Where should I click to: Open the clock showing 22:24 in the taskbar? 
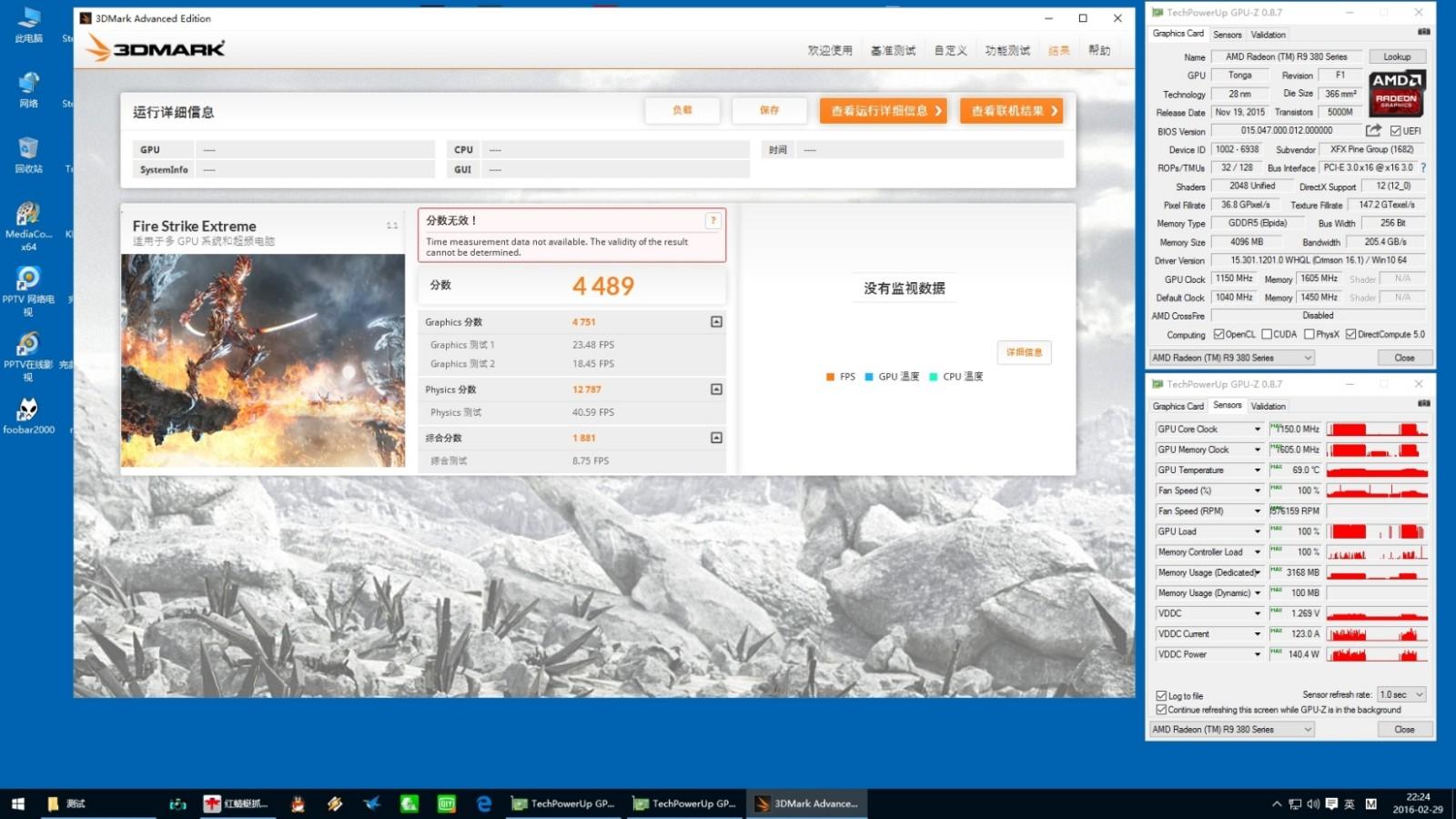click(1417, 804)
